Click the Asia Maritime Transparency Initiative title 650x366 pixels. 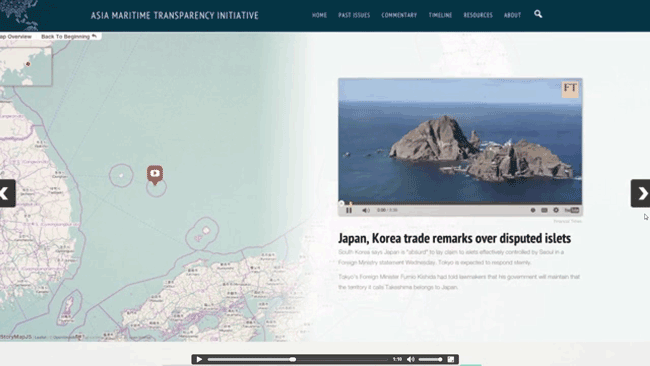(x=175, y=15)
